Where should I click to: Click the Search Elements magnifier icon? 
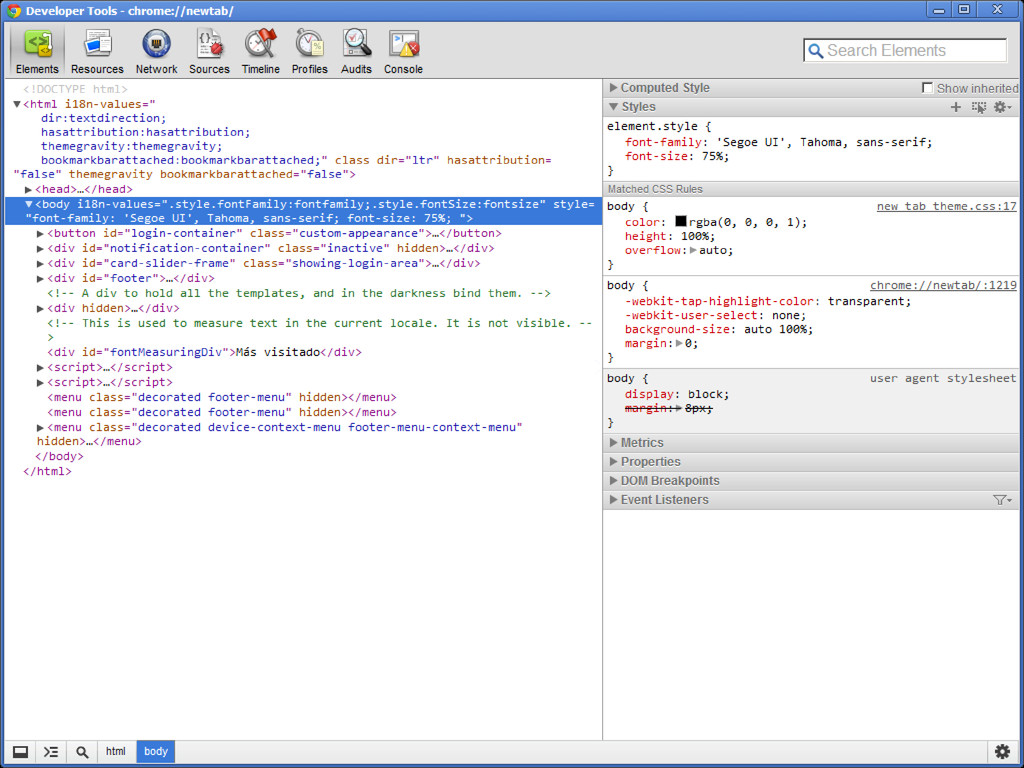coord(815,51)
